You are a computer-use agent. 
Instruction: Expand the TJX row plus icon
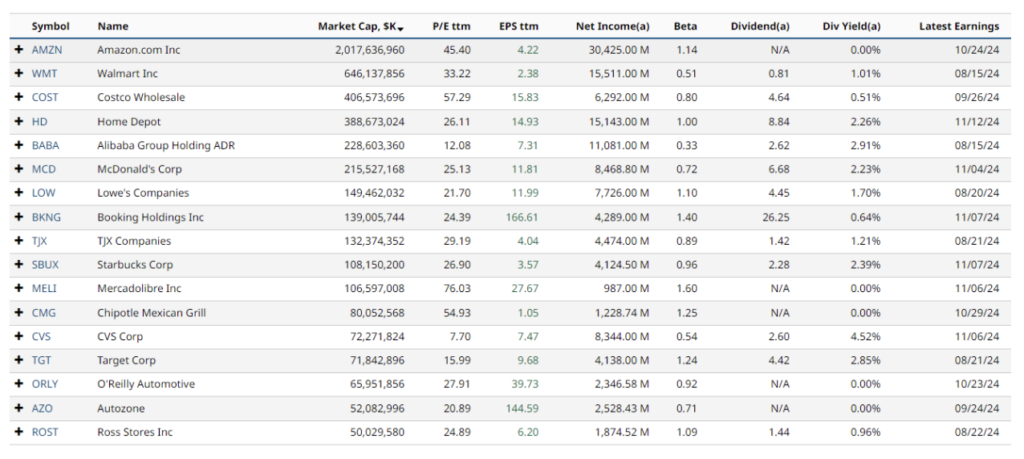(x=19, y=241)
